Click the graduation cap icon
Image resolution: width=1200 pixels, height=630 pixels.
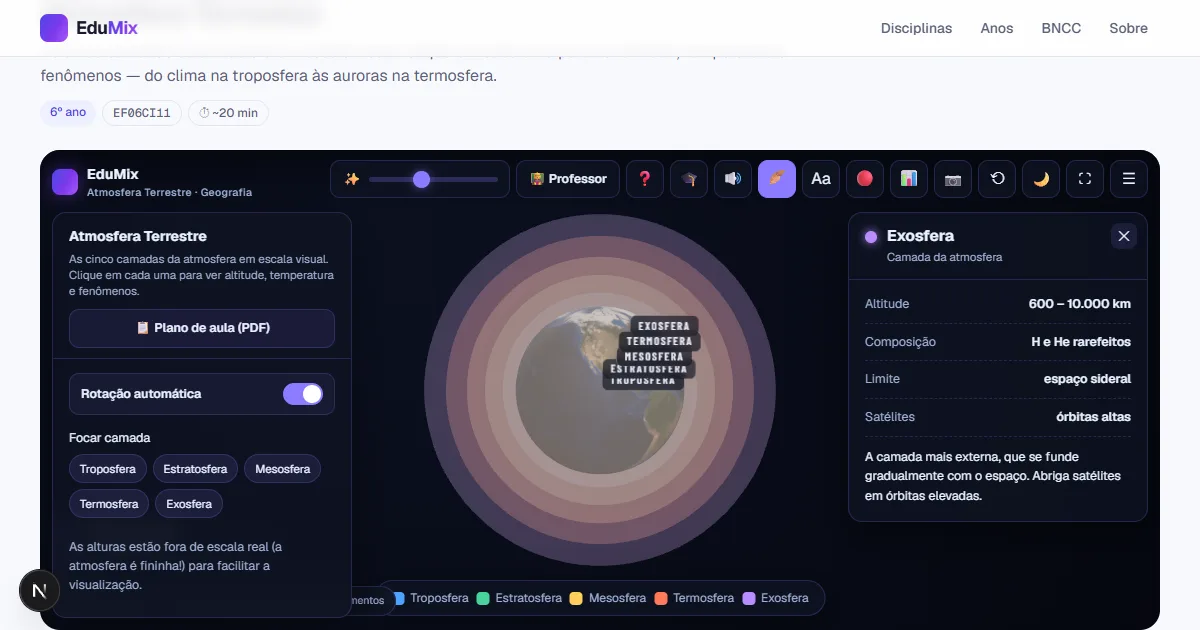click(x=689, y=179)
